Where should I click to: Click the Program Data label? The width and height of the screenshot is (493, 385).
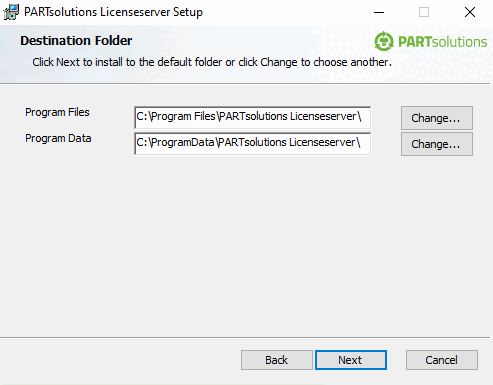coord(58,138)
